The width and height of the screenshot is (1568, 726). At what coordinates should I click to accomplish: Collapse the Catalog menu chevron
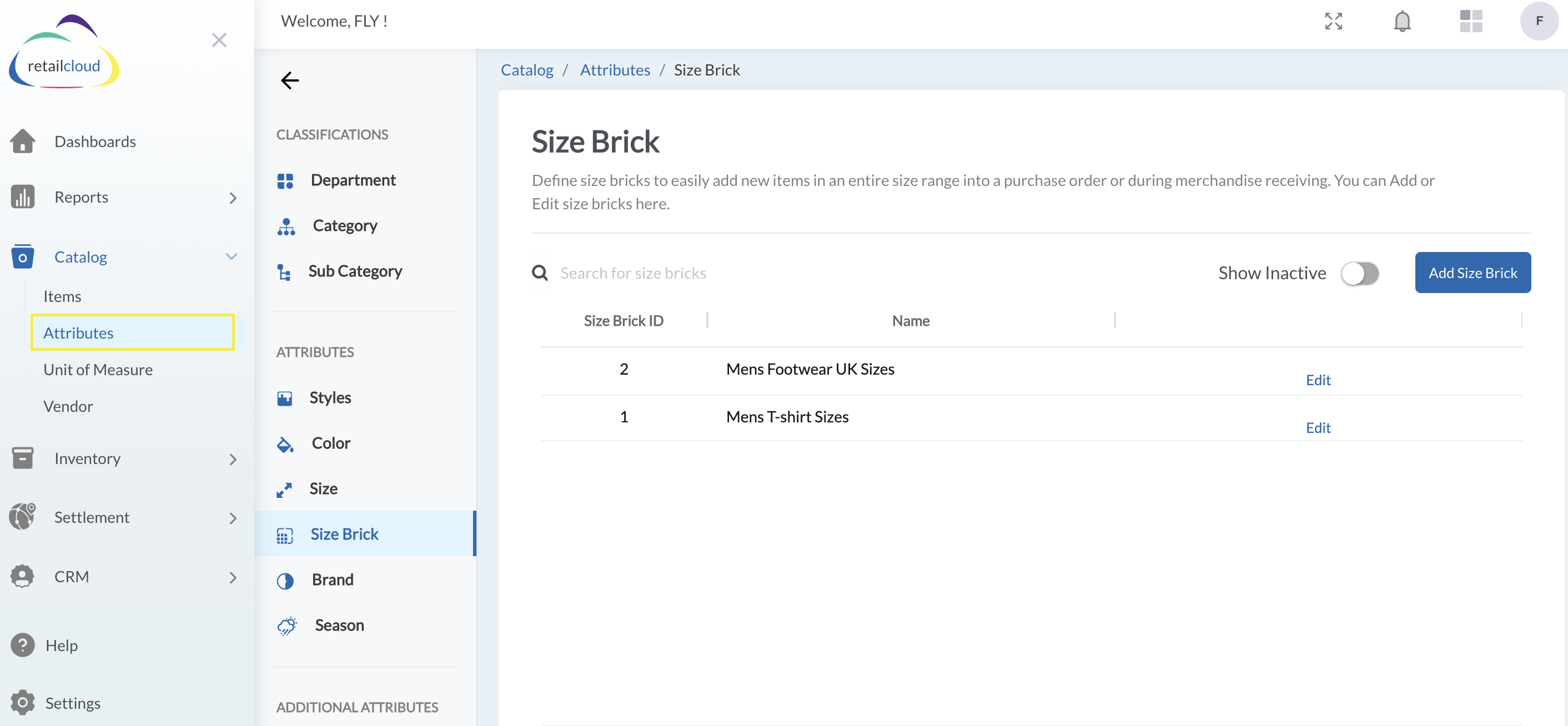coord(232,256)
